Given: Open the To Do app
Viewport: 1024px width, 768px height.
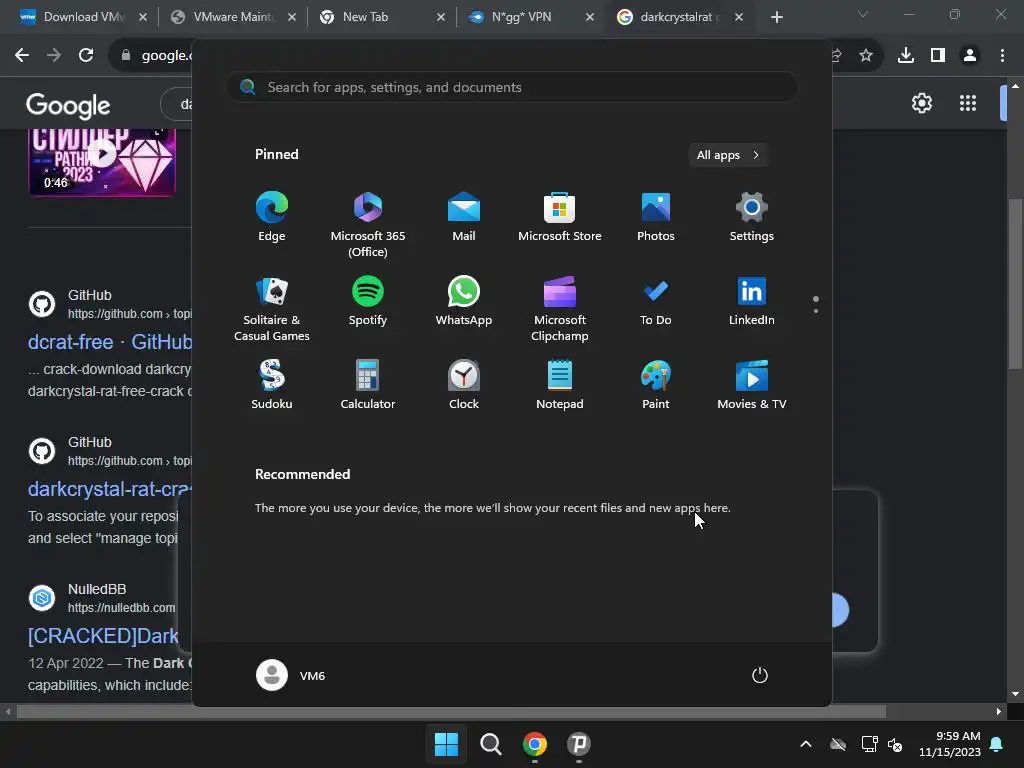Looking at the screenshot, I should coord(656,301).
